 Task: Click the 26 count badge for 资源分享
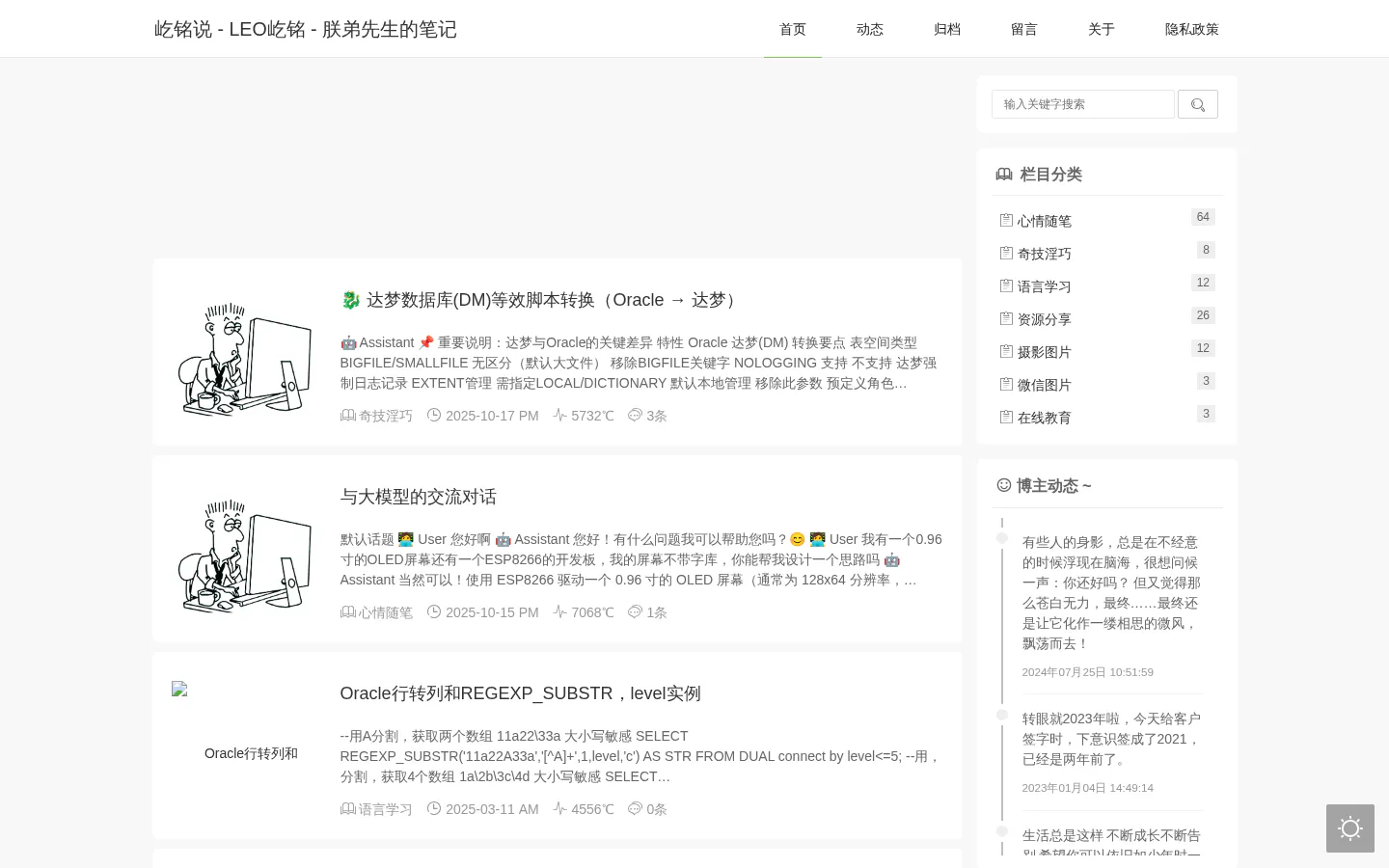pos(1203,315)
